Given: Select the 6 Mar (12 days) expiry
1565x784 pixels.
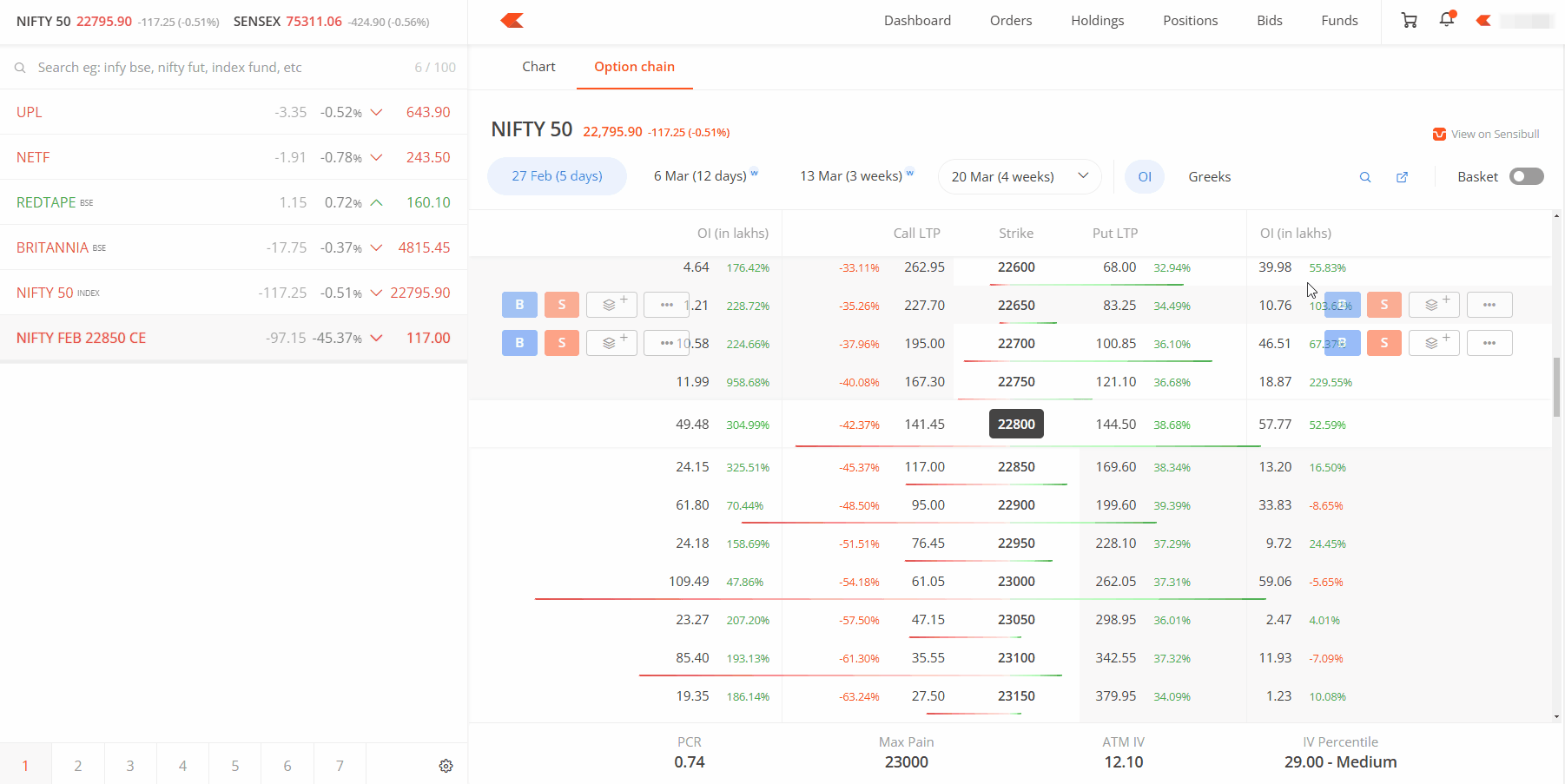Looking at the screenshot, I should (x=706, y=176).
